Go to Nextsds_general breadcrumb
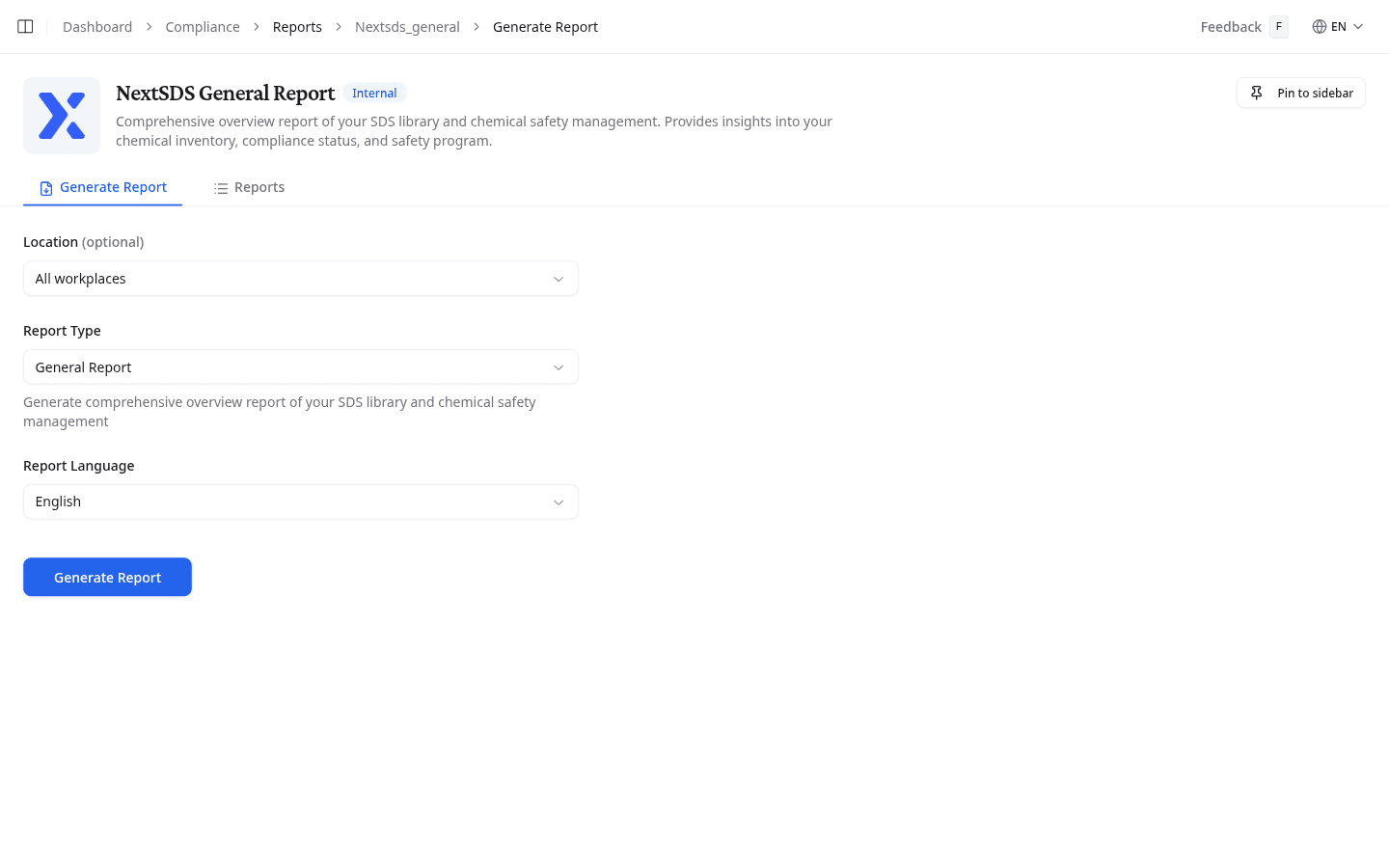Image resolution: width=1389 pixels, height=868 pixels. coord(407,27)
